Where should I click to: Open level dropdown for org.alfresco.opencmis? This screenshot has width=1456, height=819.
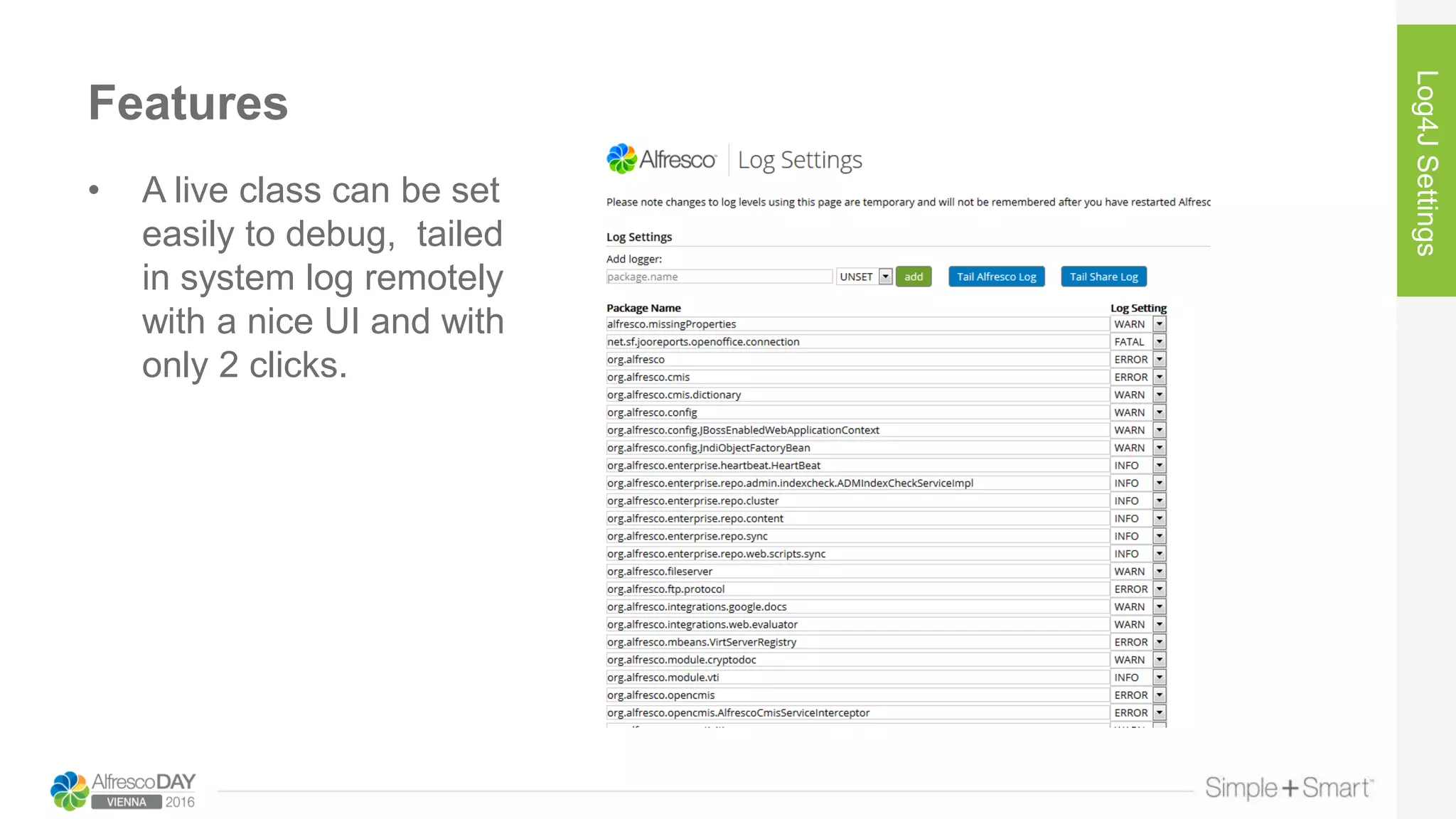pyautogui.click(x=1138, y=695)
